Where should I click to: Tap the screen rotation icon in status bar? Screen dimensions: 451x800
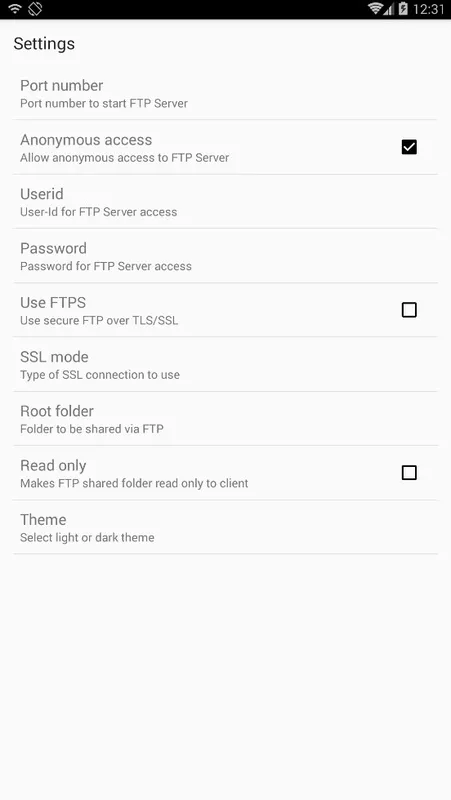35,9
